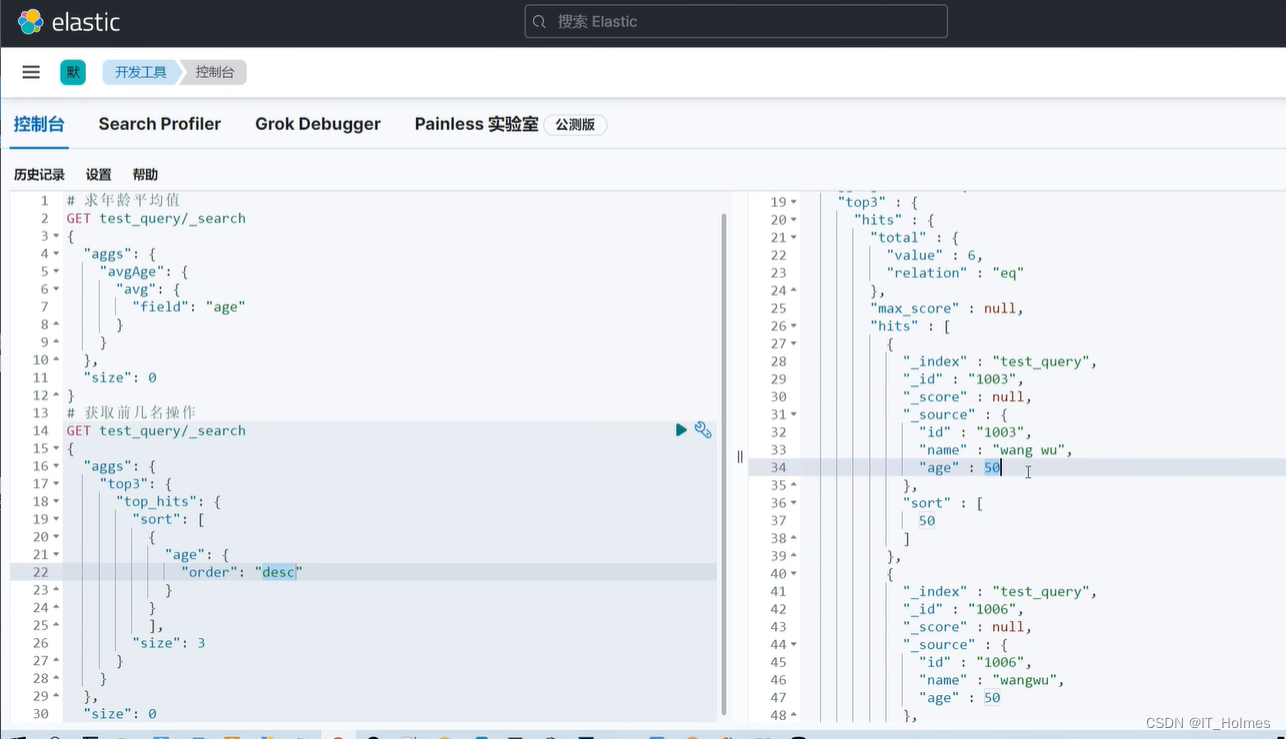The image size is (1286, 739).
Task: Click the '"_id" : "1006"' output line
Action: pos(963,609)
